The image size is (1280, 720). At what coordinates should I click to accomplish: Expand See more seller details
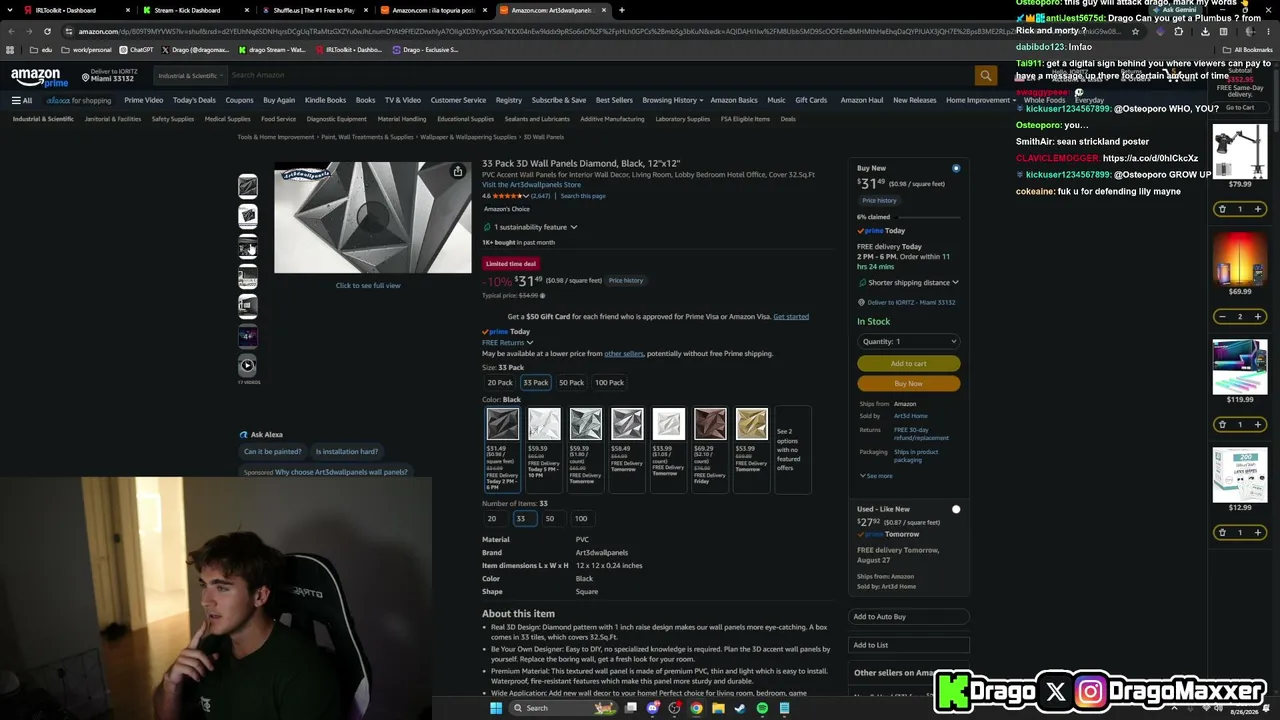point(876,476)
